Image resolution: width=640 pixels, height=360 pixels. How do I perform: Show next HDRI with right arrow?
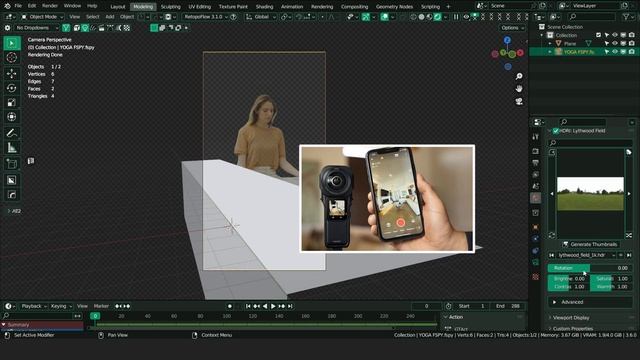tap(629, 194)
